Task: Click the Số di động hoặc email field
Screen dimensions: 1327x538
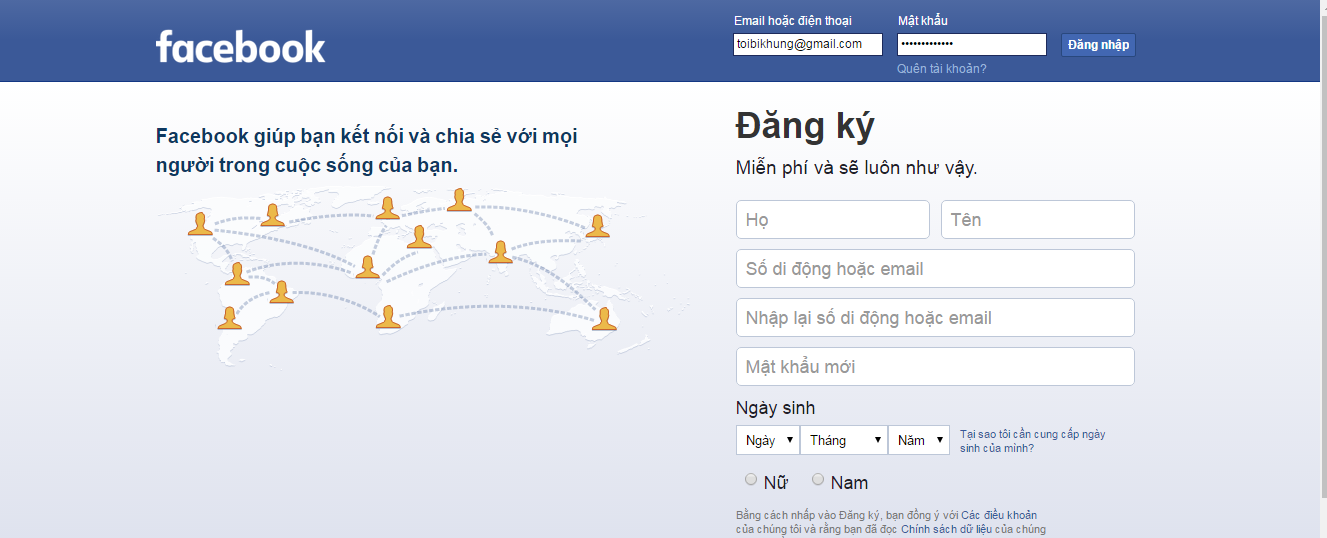Action: pyautogui.click(x=935, y=268)
